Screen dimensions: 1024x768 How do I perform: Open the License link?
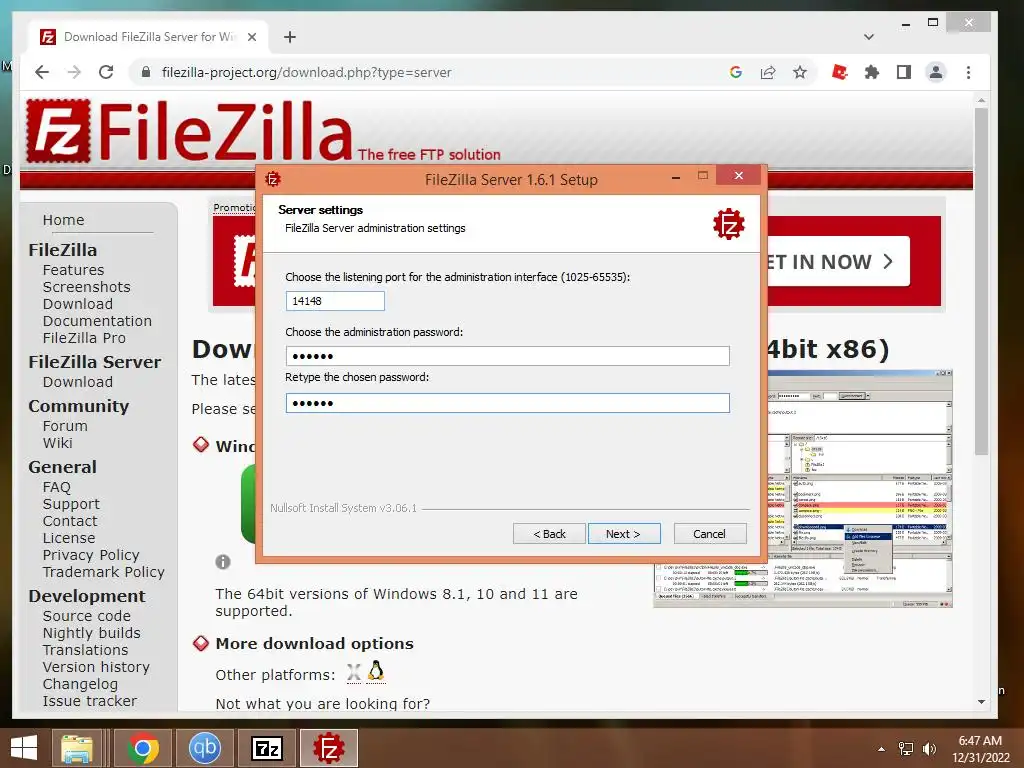click(x=69, y=538)
